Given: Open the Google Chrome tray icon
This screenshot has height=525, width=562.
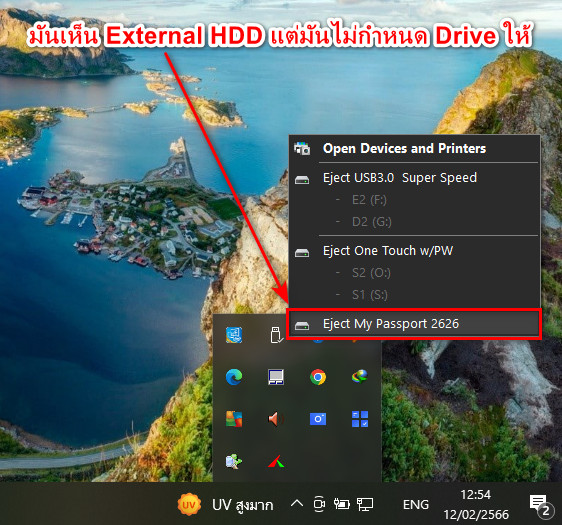Looking at the screenshot, I should 318,377.
